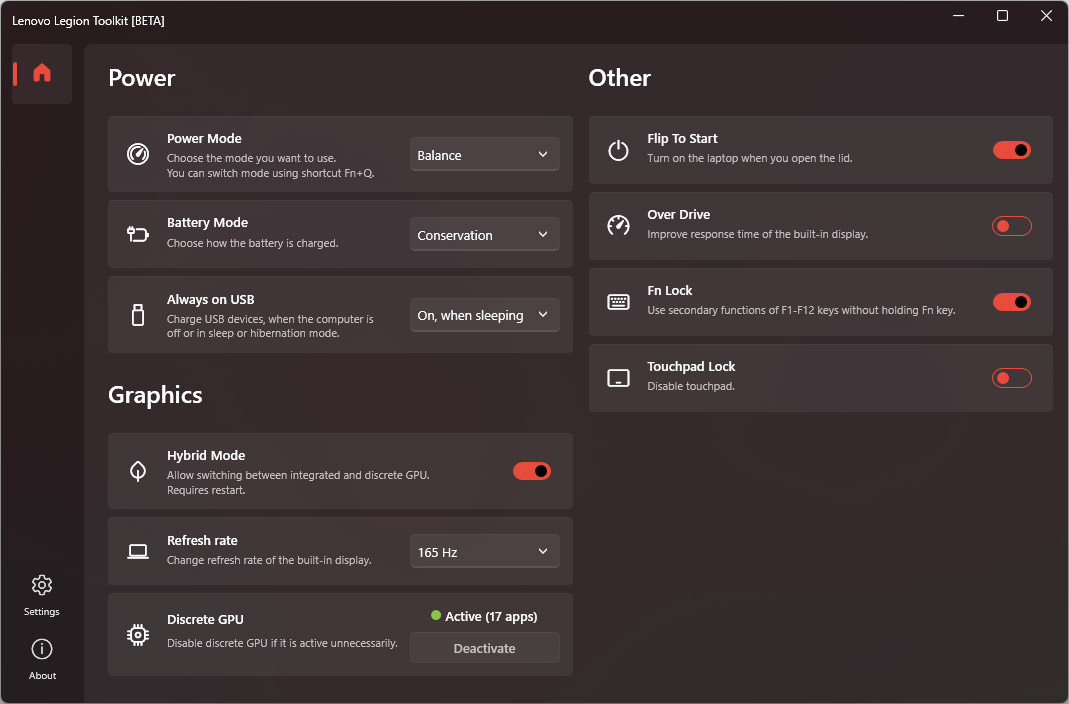This screenshot has height=704, width=1069.
Task: Click the About label in sidebar
Action: (x=42, y=675)
